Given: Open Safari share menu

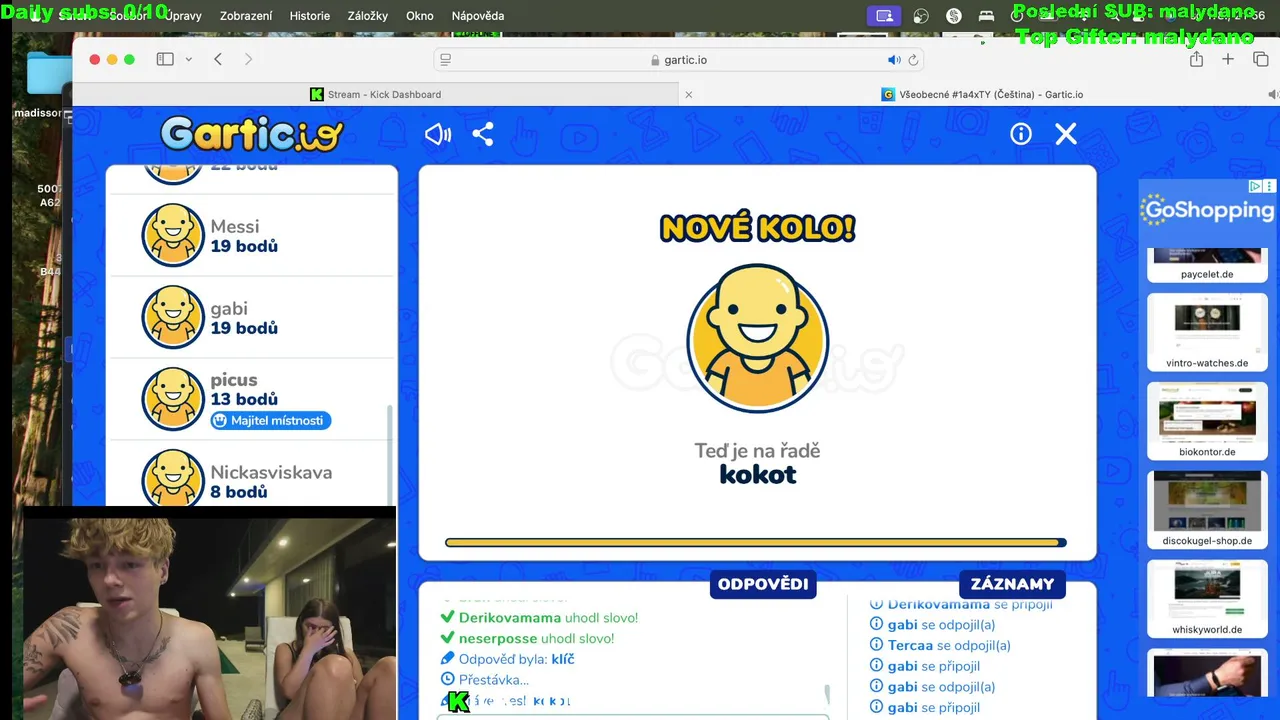Looking at the screenshot, I should coord(1196,59).
